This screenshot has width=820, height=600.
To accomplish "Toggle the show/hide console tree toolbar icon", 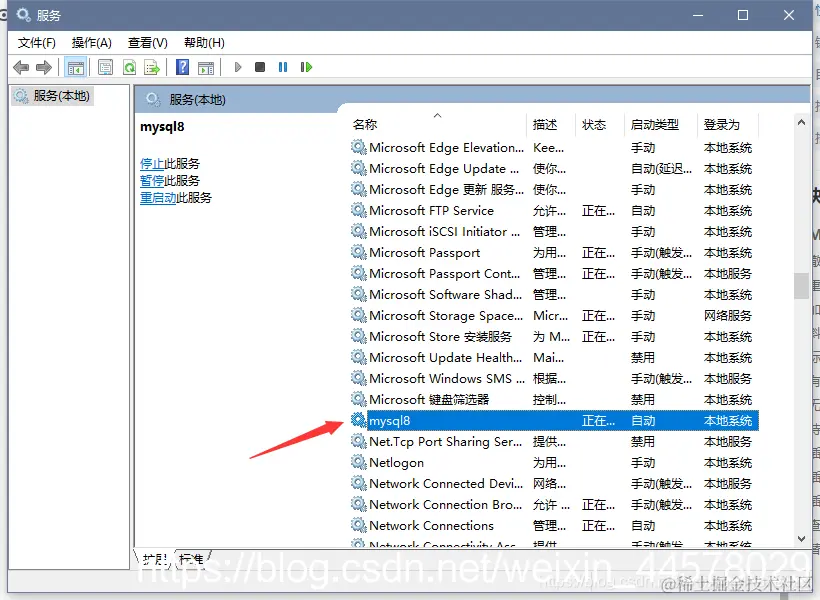I will (75, 67).
